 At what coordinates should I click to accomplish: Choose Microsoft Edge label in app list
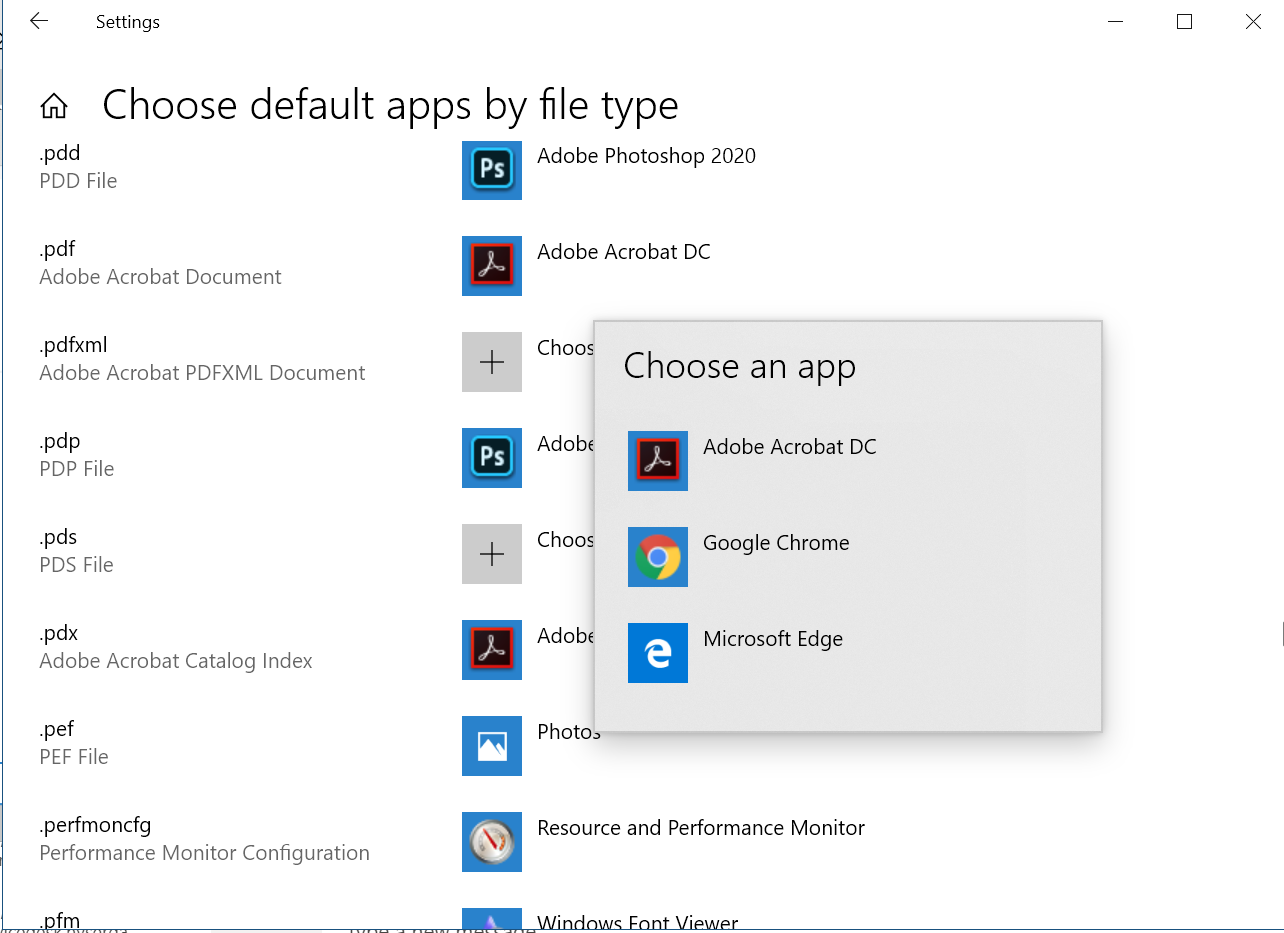[773, 639]
